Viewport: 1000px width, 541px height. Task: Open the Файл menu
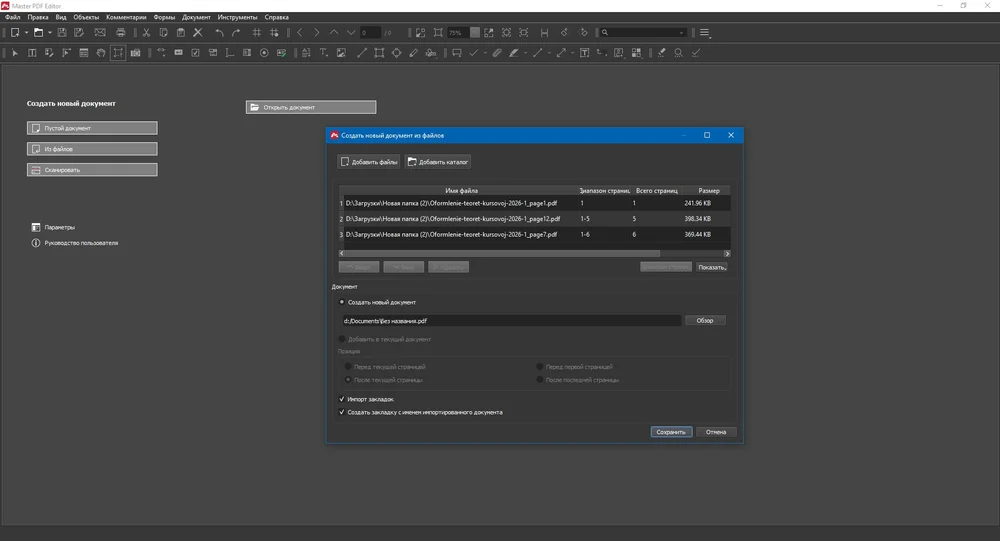point(13,17)
